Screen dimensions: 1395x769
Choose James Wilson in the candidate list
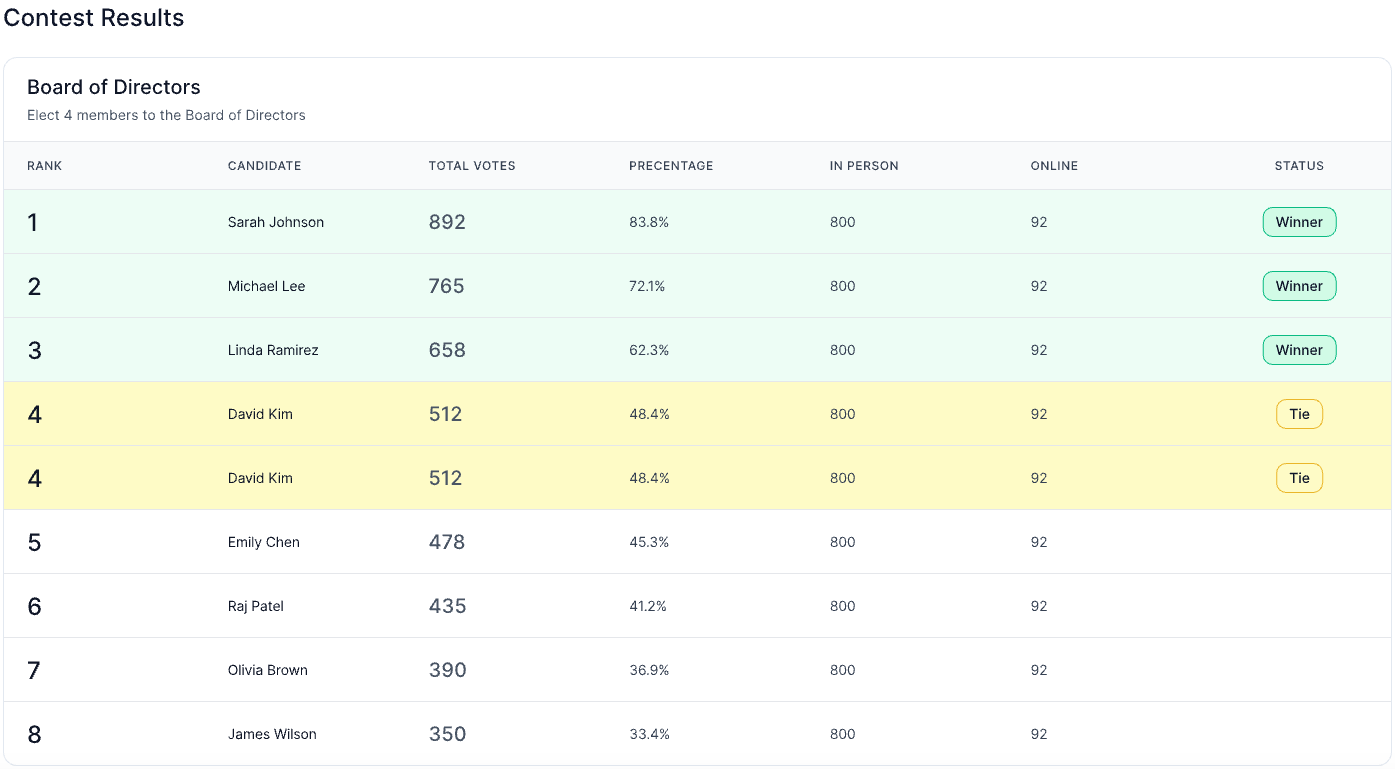[x=272, y=734]
